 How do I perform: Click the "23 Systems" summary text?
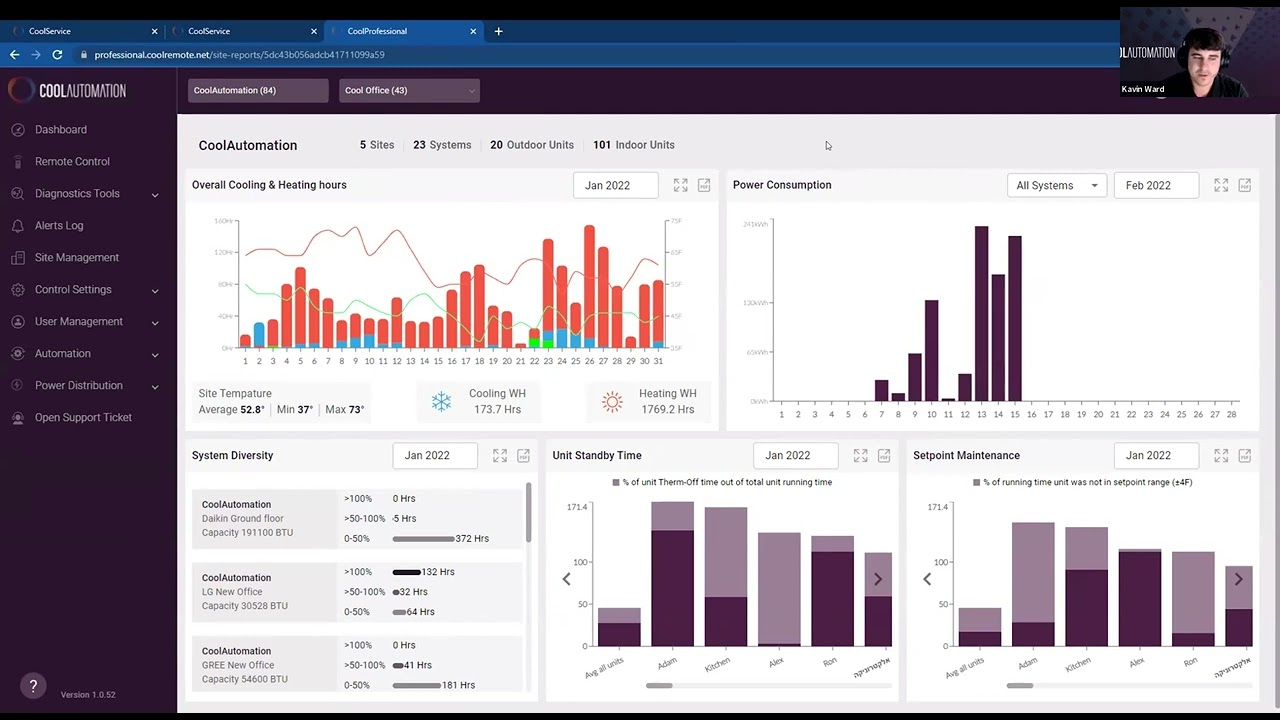[442, 145]
